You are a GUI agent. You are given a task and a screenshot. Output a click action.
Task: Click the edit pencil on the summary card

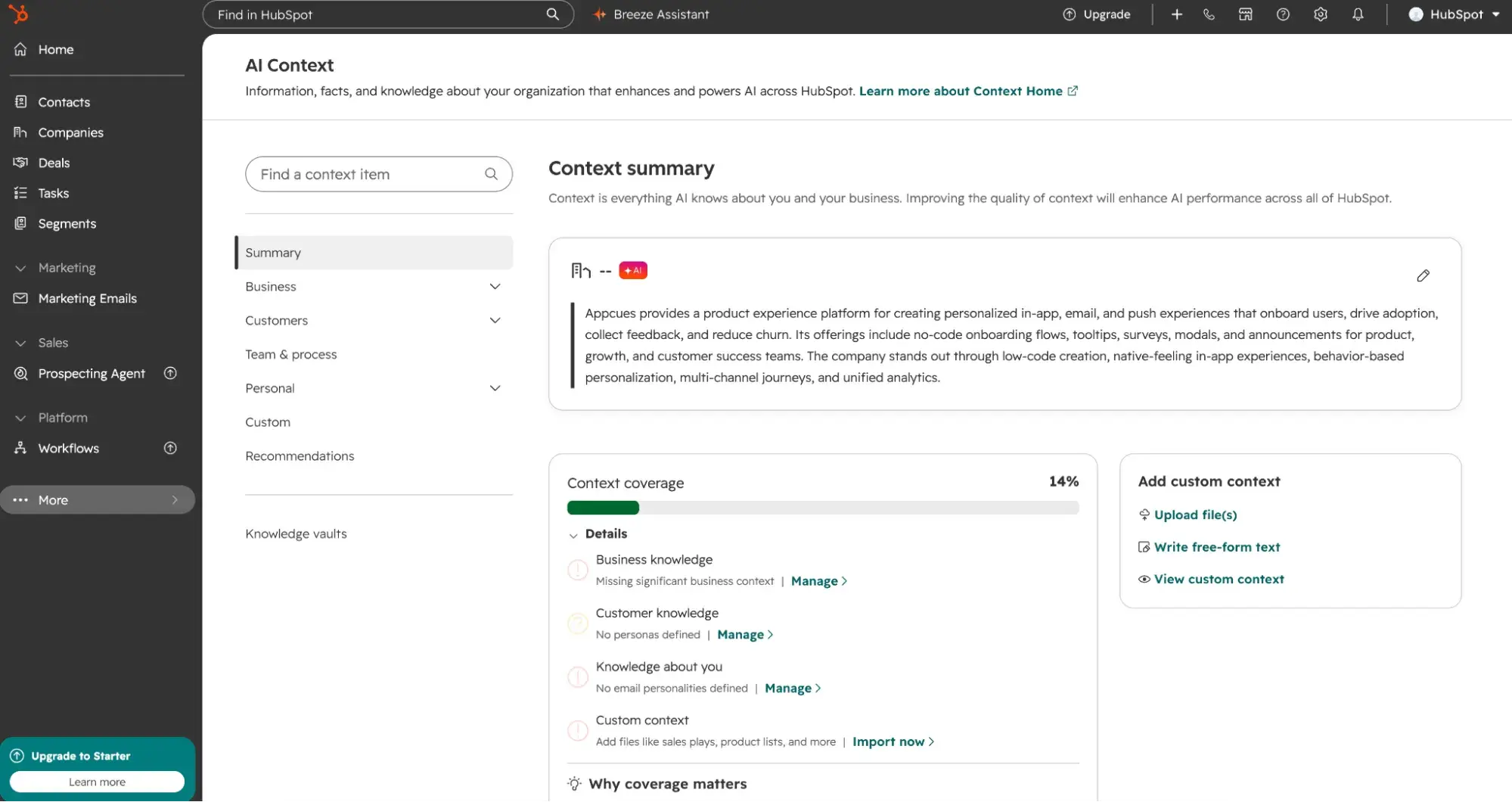(1423, 275)
